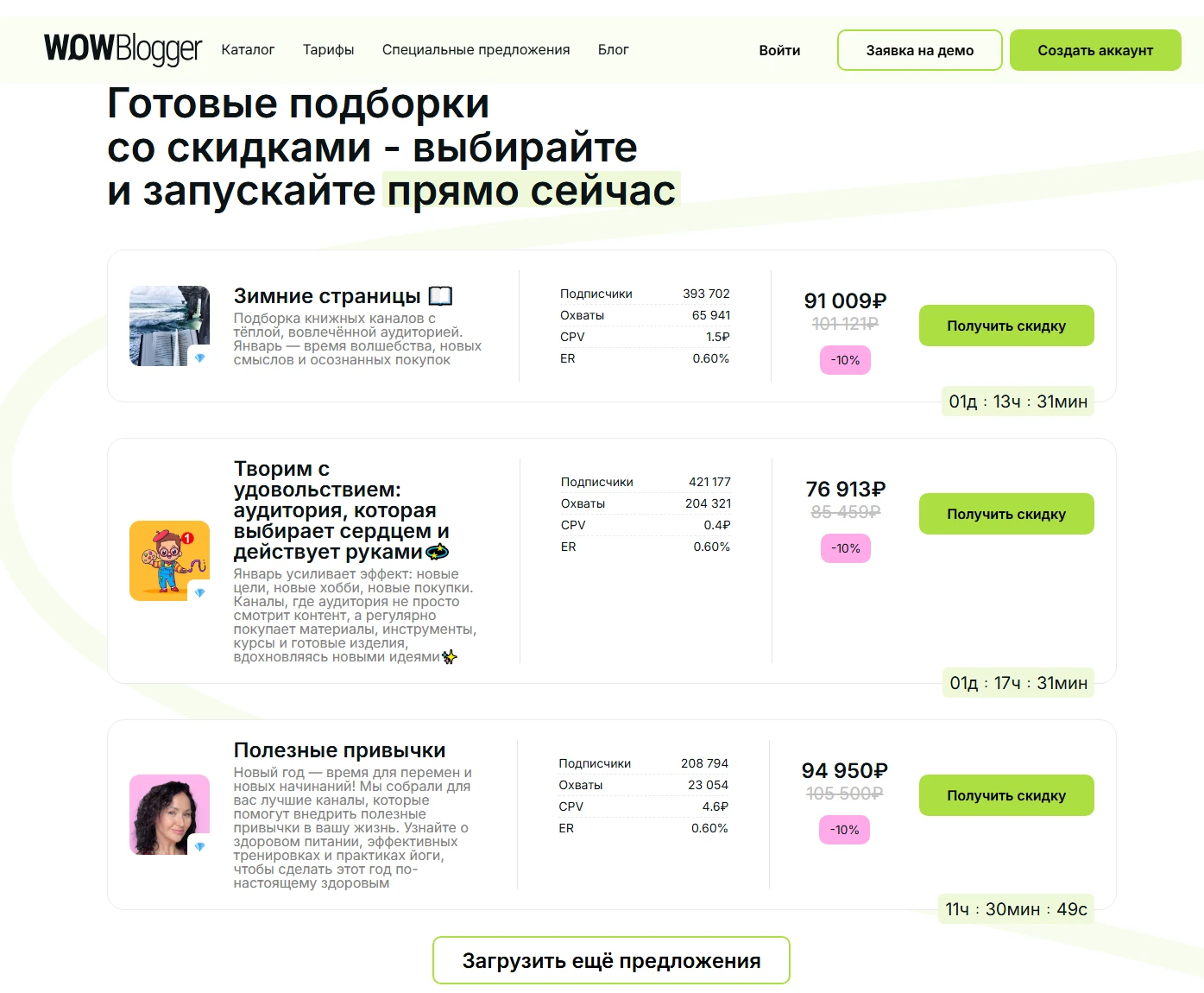This screenshot has height=993, width=1204.
Task: Click Получить скидку on Зимние страницы card
Action: tap(1005, 326)
